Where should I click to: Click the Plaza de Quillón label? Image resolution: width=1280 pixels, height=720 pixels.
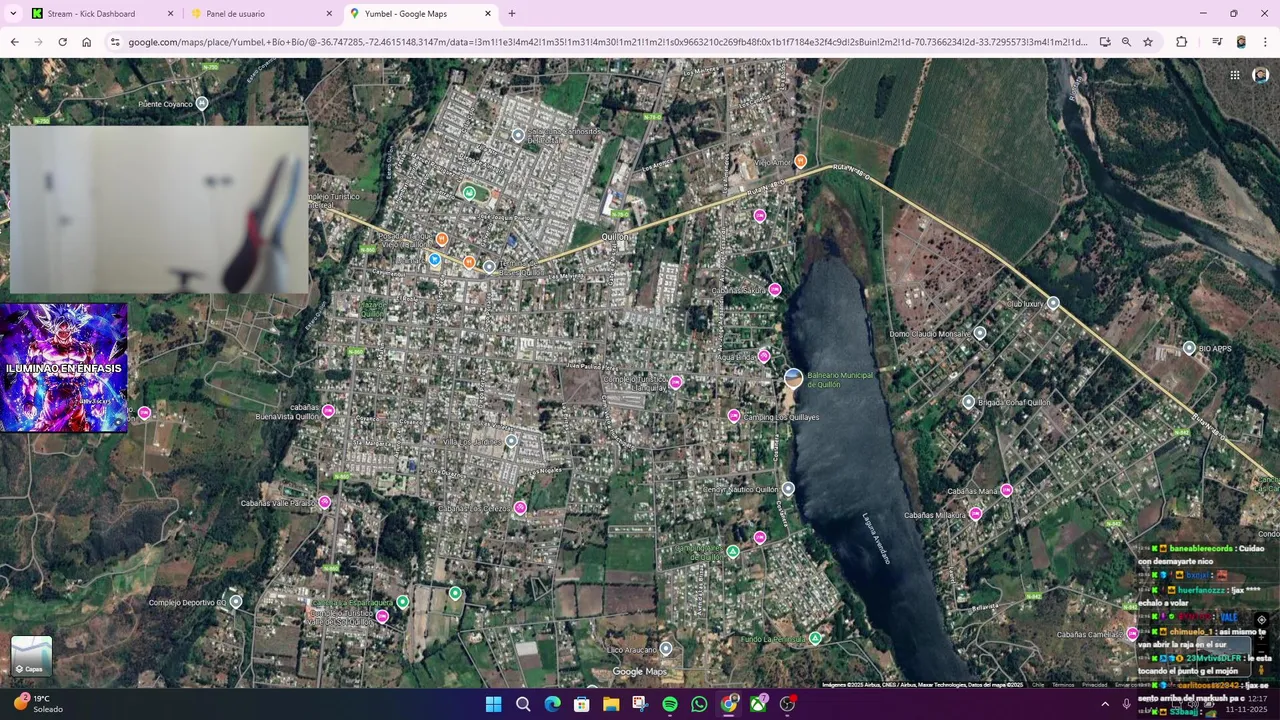click(372, 309)
